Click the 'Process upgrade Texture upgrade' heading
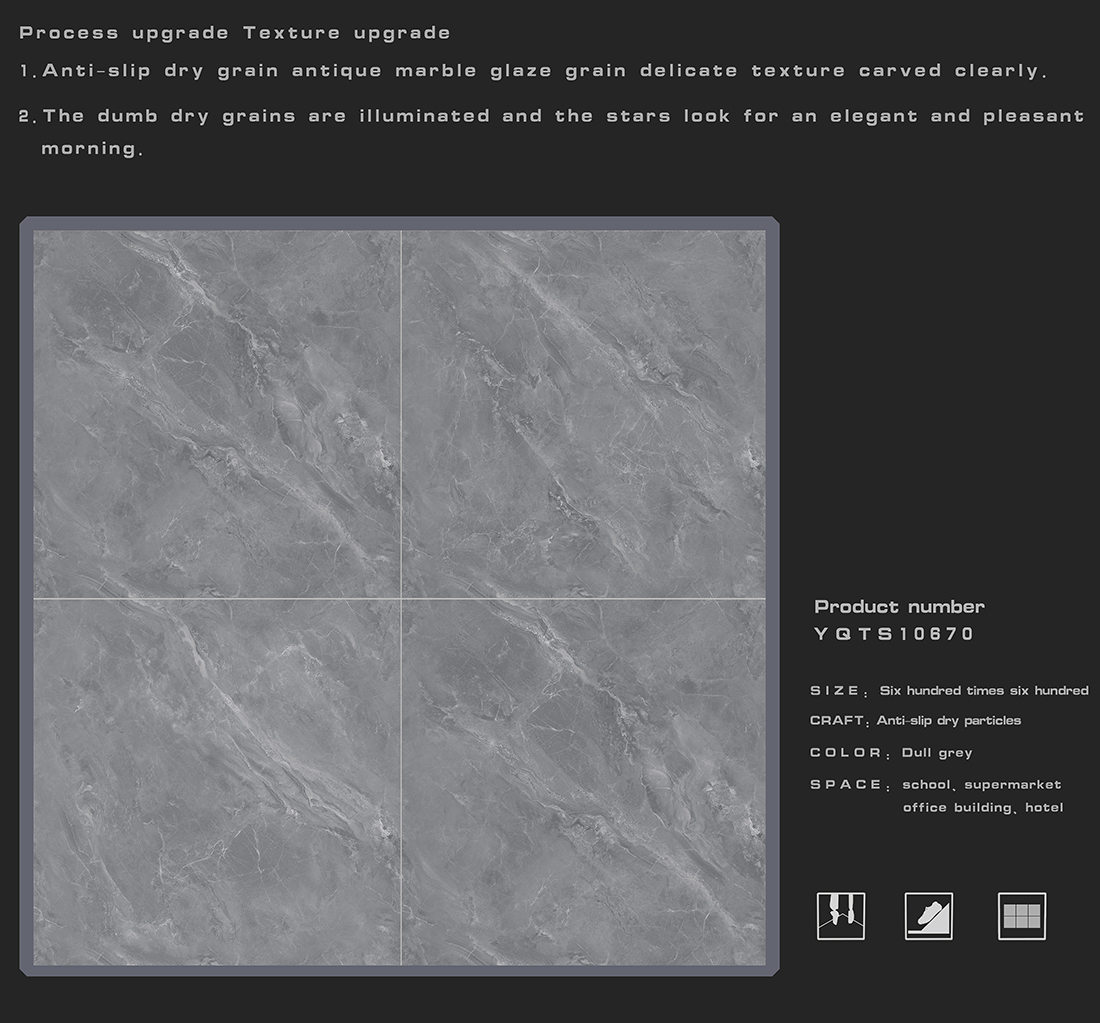This screenshot has width=1100, height=1023. coord(234,33)
